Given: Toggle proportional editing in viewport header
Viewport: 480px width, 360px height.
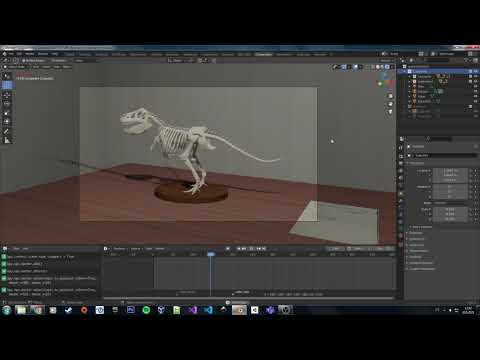Looking at the screenshot, I should [x=213, y=60].
